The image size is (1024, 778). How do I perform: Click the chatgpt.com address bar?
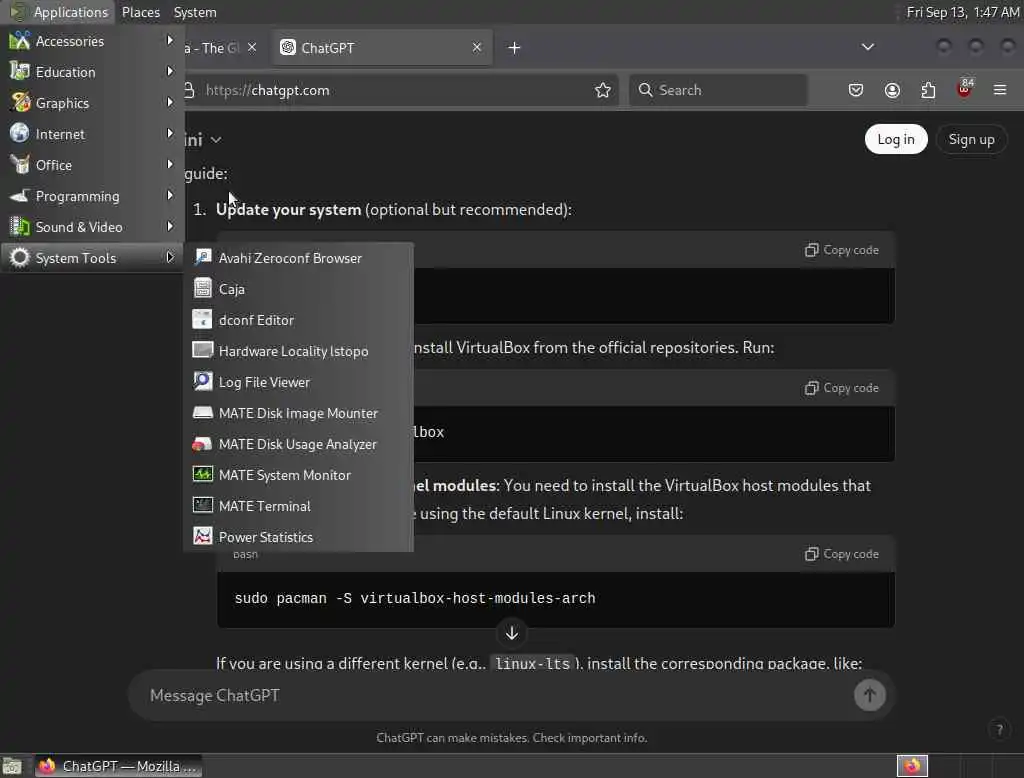tap(392, 90)
